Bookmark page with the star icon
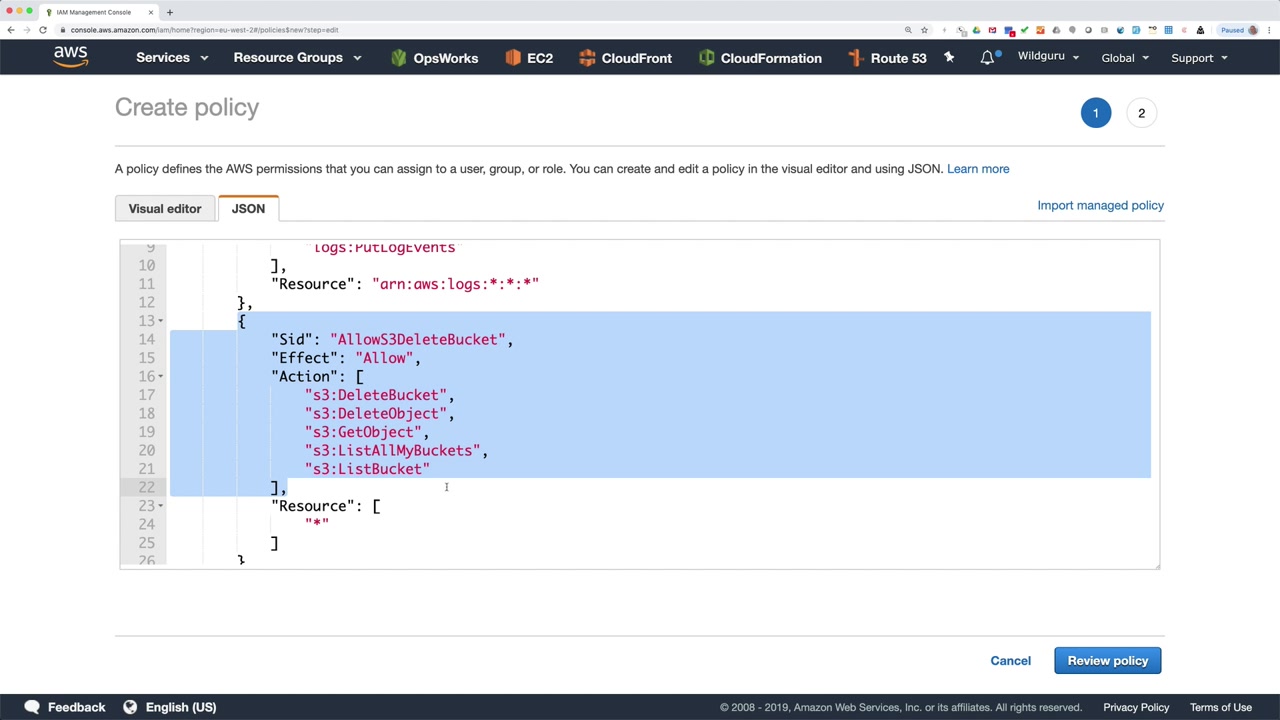1280x720 pixels. pyautogui.click(x=924, y=30)
